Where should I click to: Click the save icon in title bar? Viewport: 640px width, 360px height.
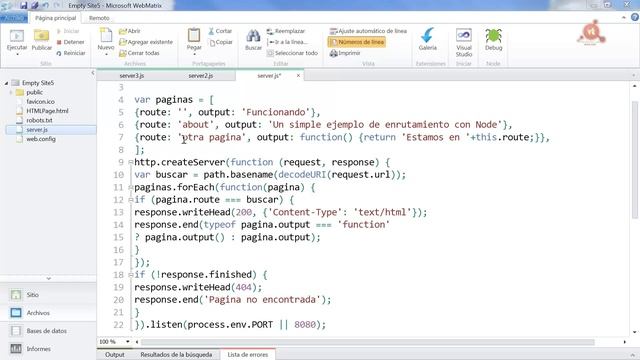(x=23, y=5)
